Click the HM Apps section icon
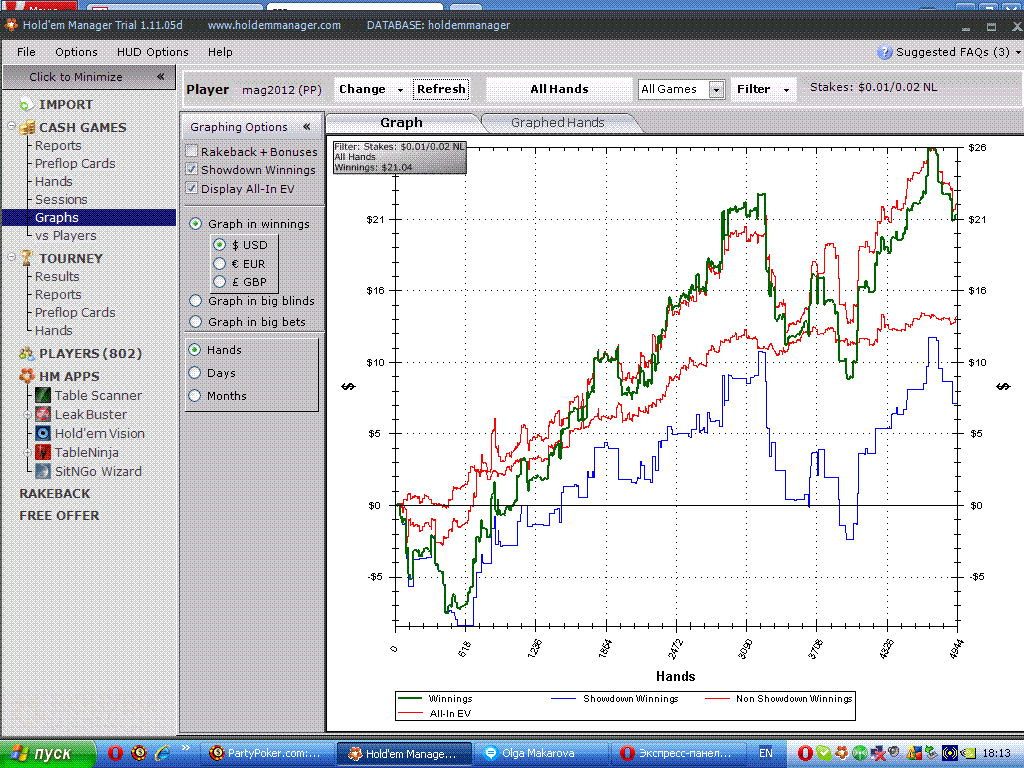The height and width of the screenshot is (768, 1024). click(x=26, y=377)
